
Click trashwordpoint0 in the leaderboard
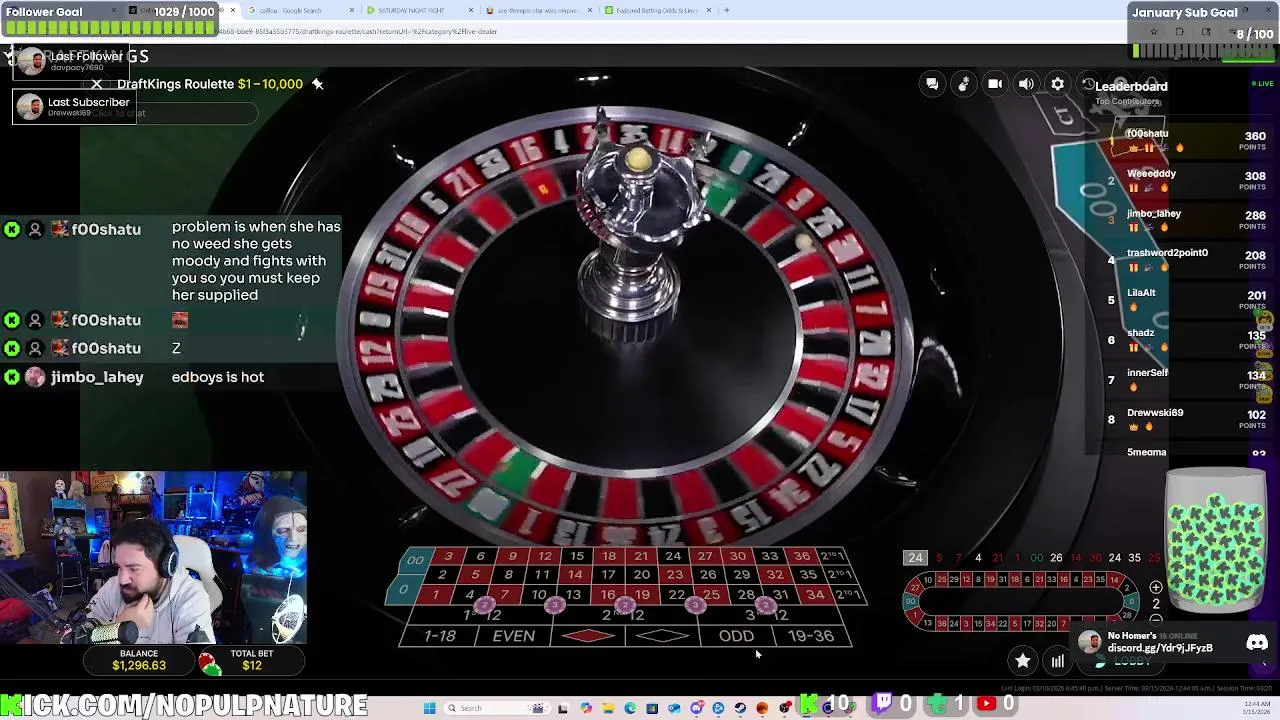1167,253
